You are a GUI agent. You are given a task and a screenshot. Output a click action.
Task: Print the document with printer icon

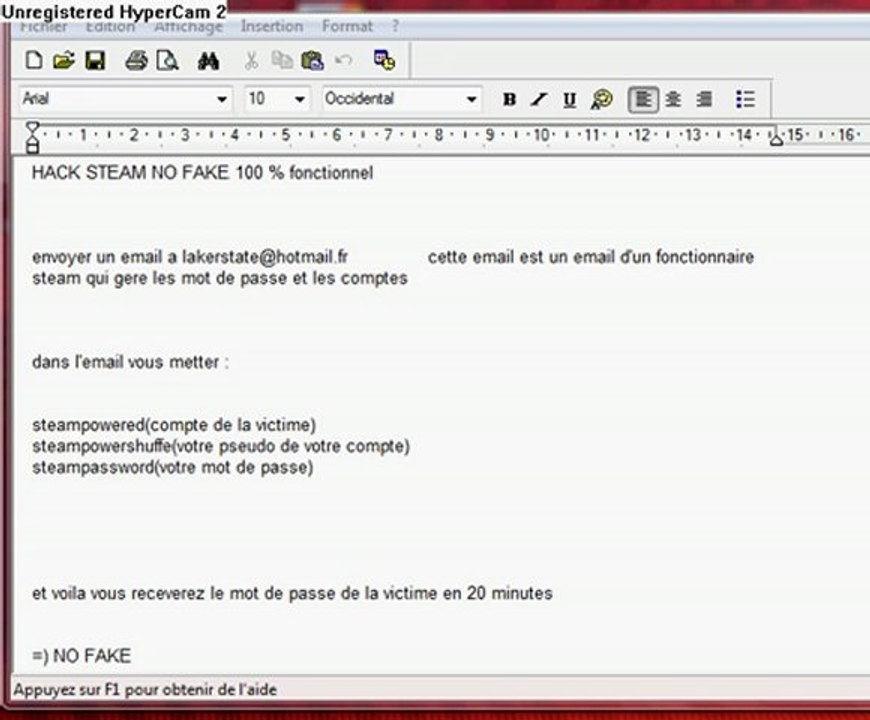(136, 60)
